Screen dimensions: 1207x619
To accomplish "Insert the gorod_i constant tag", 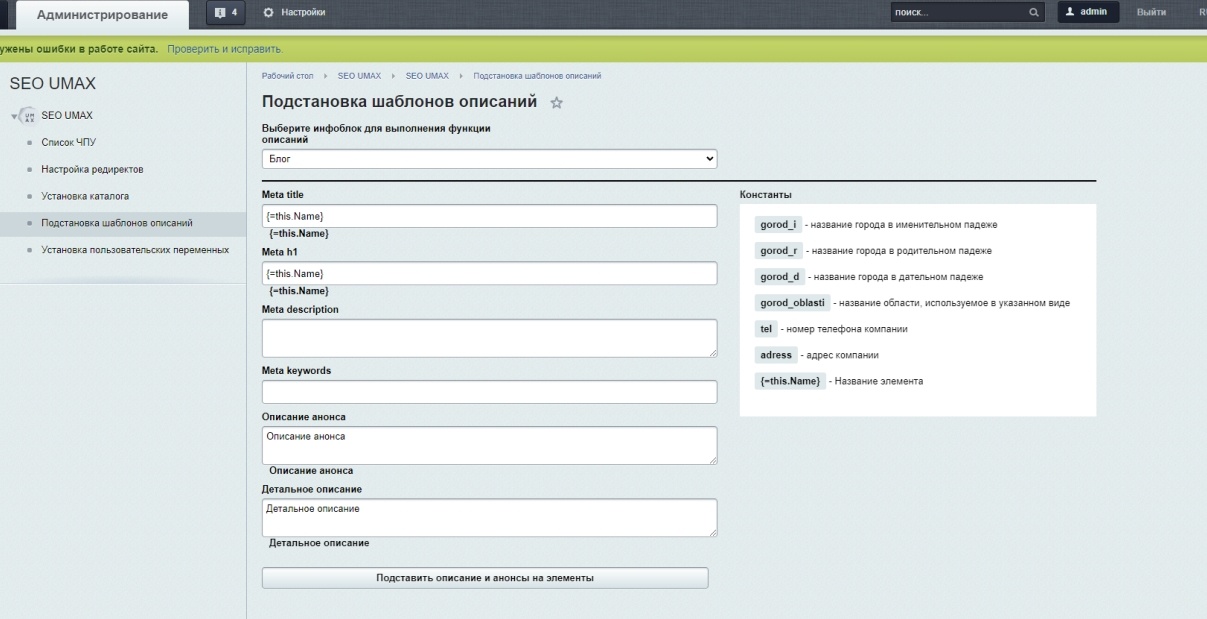I will 778,225.
